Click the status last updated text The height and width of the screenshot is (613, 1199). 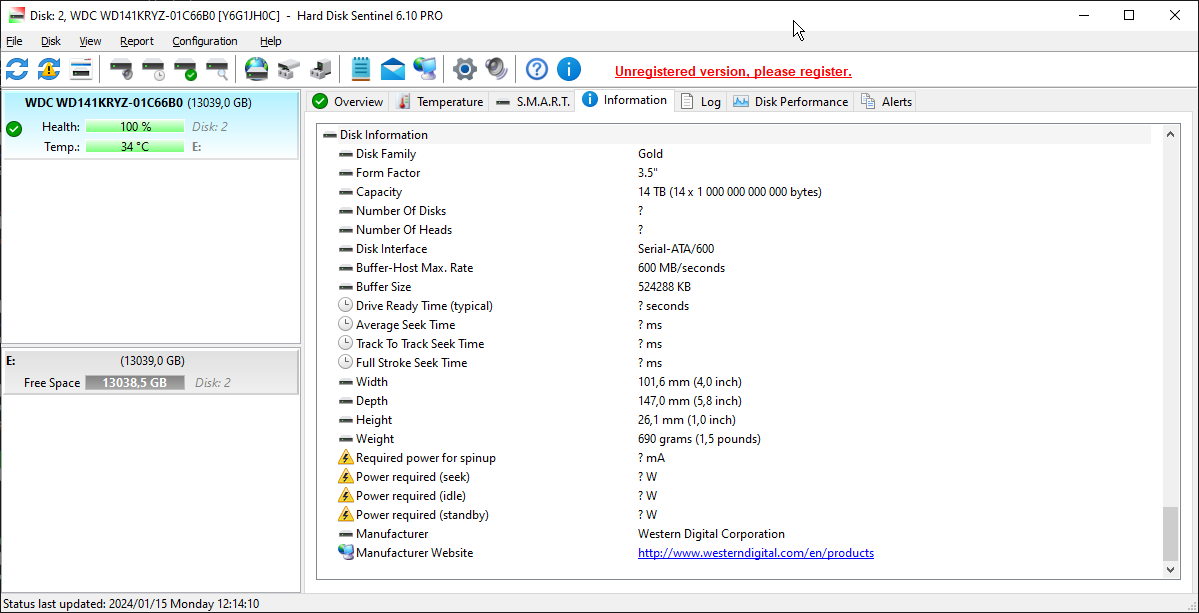132,604
